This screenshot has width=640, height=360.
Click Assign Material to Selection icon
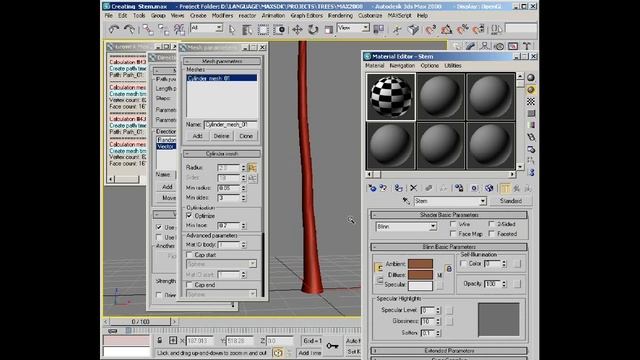pyautogui.click(x=398, y=188)
